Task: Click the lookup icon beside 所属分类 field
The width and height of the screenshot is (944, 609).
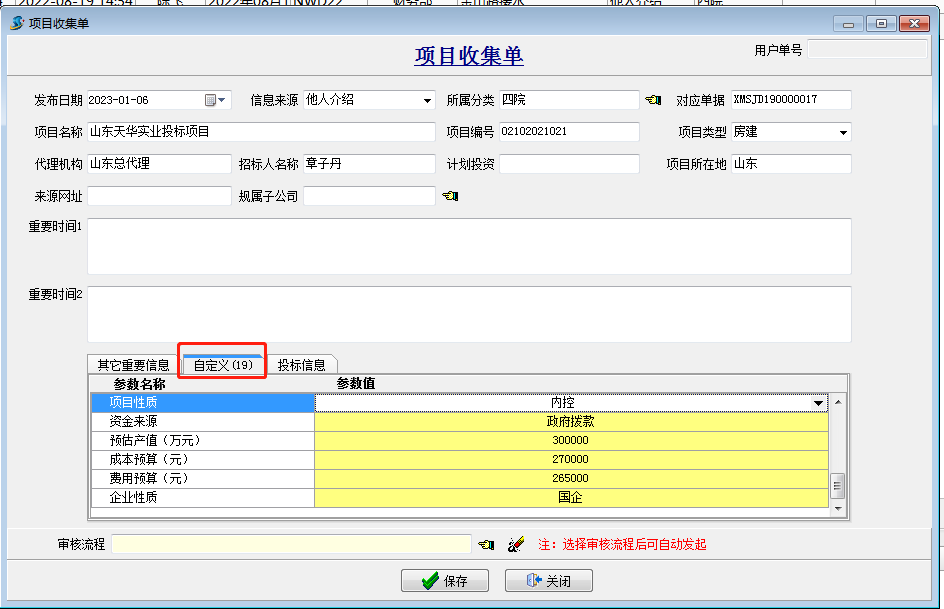Action: click(x=653, y=100)
